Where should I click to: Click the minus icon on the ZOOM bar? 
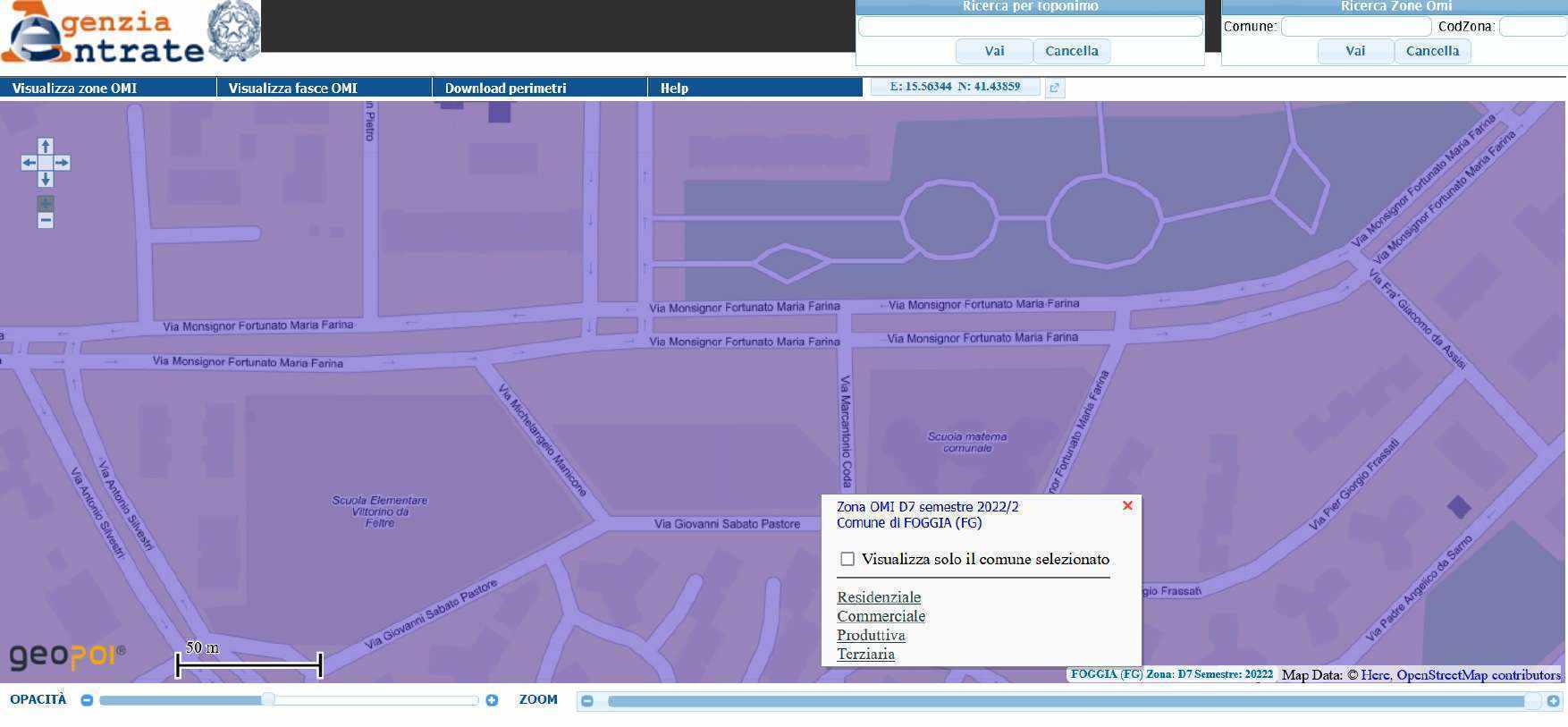click(x=587, y=701)
